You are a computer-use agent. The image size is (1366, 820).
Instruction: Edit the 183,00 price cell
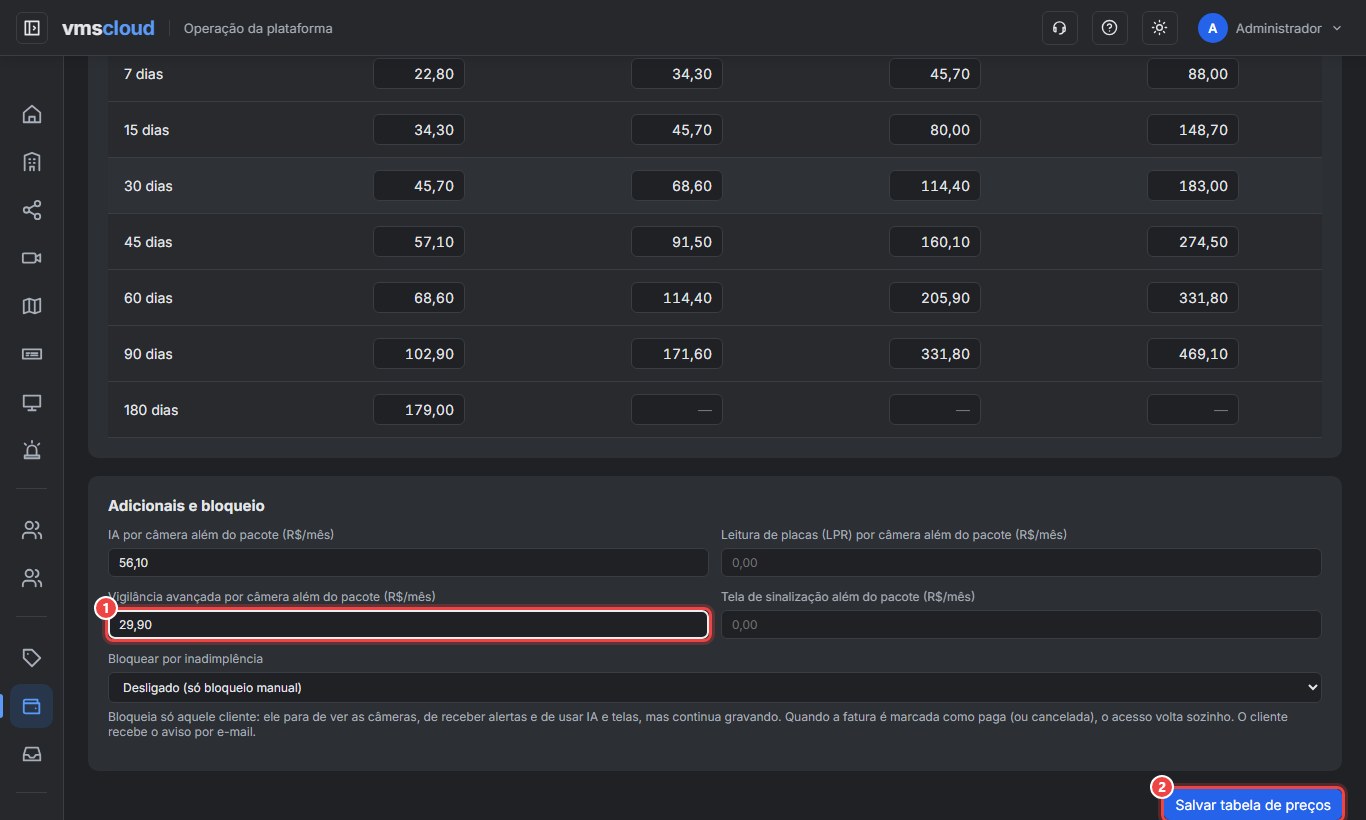1192,186
